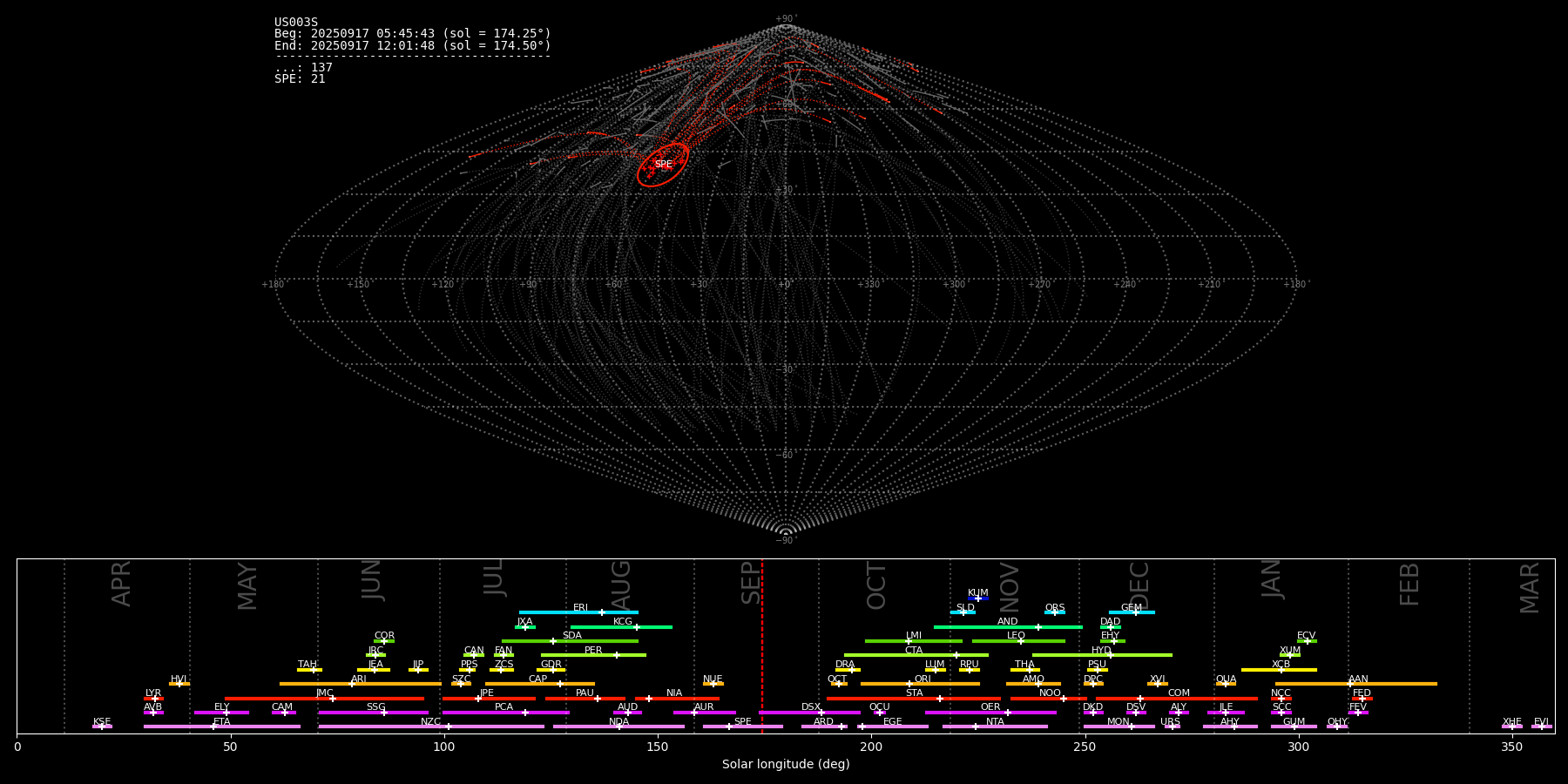This screenshot has width=1568, height=784.
Task: Click the NTA shower activity bar
Action: point(995,727)
